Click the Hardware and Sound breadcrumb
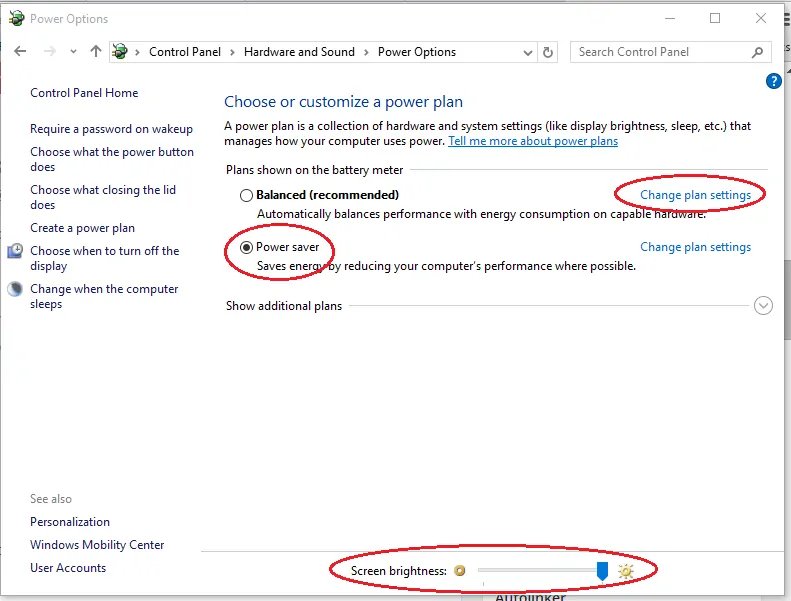The width and height of the screenshot is (791, 601). pyautogui.click(x=299, y=52)
